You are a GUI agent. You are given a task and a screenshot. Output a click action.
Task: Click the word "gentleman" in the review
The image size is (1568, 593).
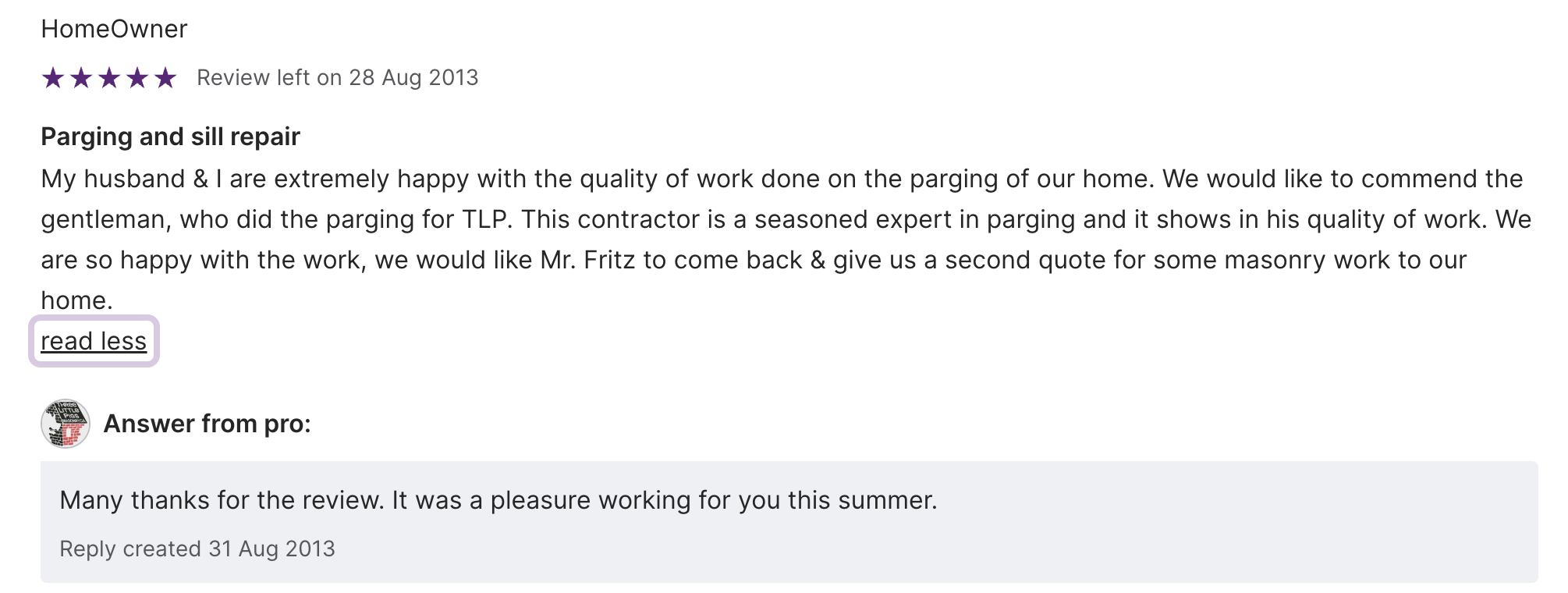105,219
